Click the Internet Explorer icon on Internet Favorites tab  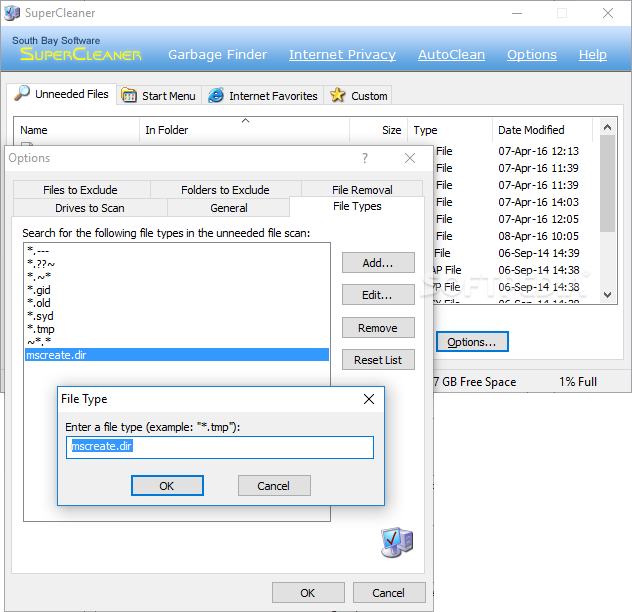tap(216, 96)
